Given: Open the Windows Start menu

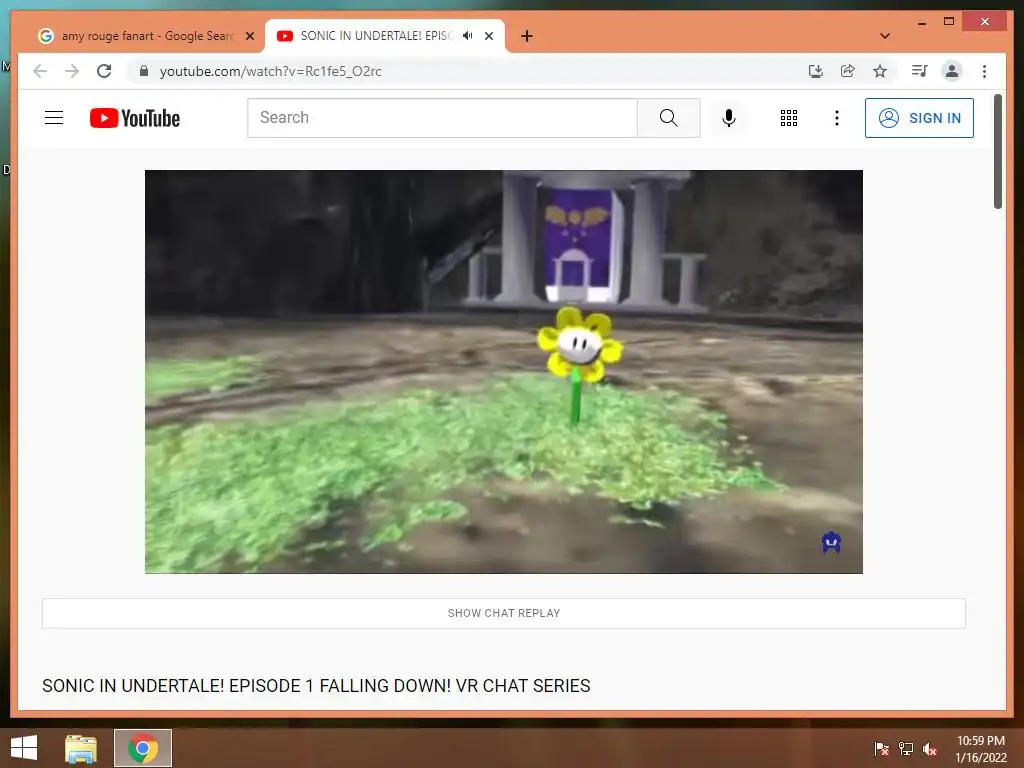Looking at the screenshot, I should [x=24, y=748].
